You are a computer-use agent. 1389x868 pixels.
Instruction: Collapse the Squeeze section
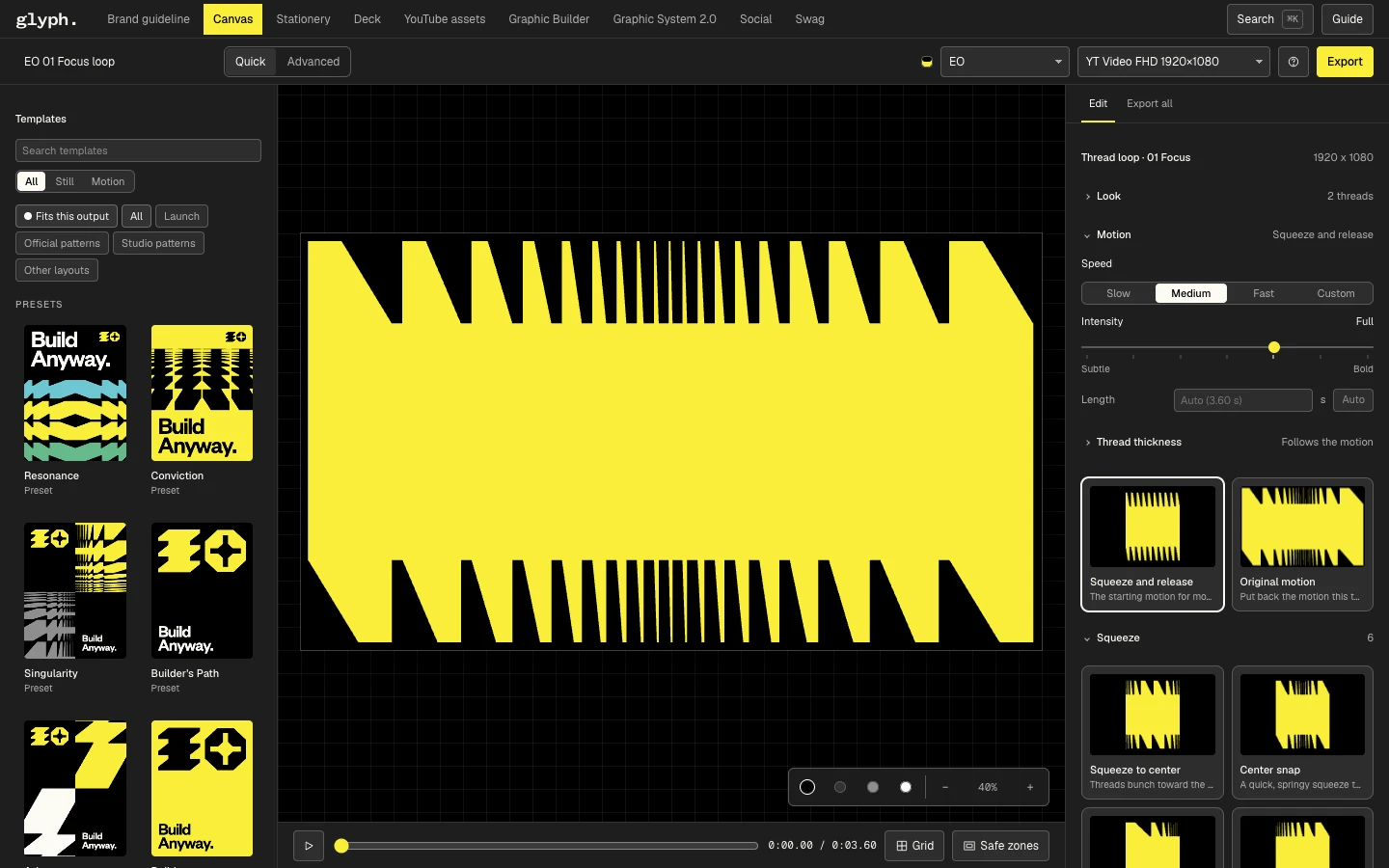point(1227,637)
